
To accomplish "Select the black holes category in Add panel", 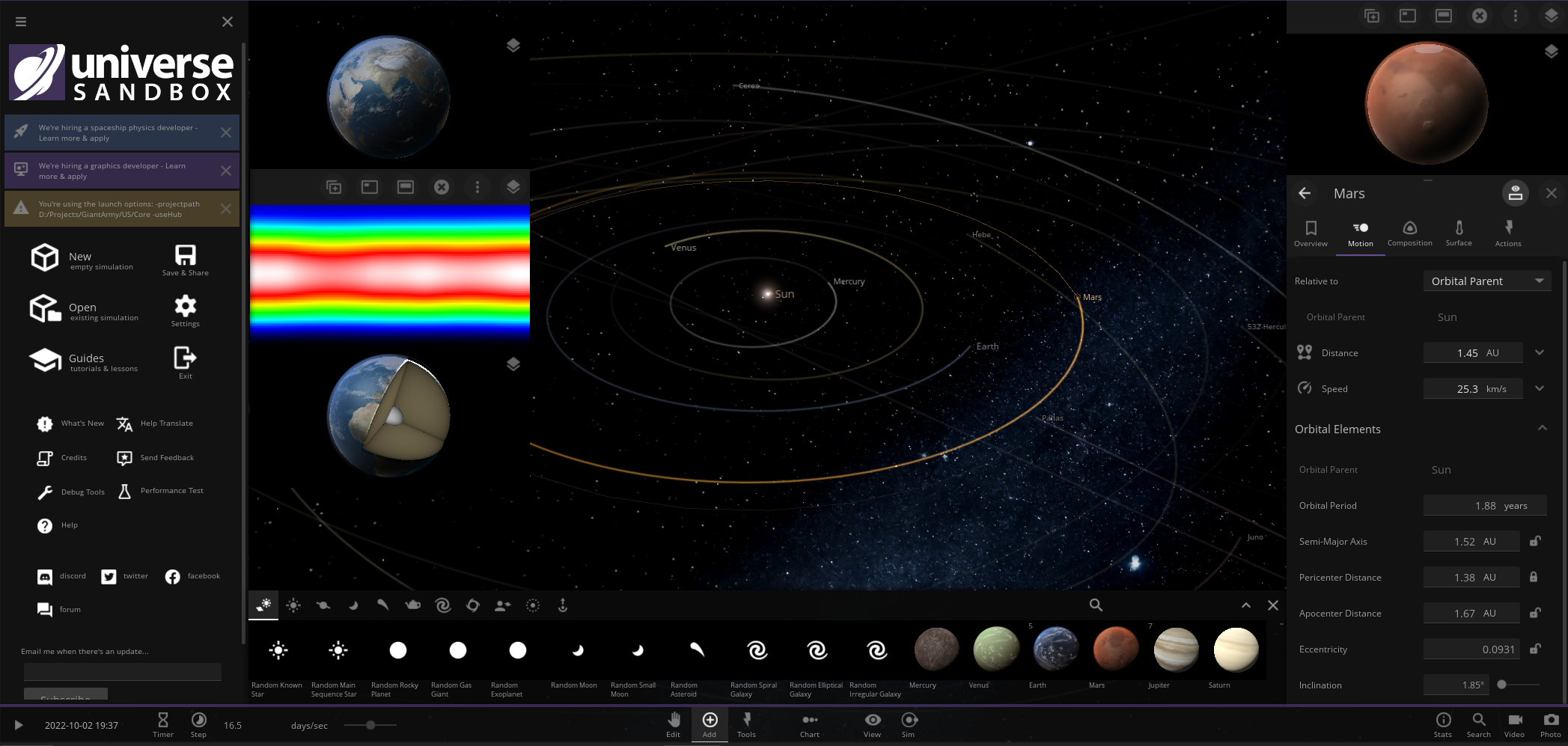I will [x=473, y=605].
